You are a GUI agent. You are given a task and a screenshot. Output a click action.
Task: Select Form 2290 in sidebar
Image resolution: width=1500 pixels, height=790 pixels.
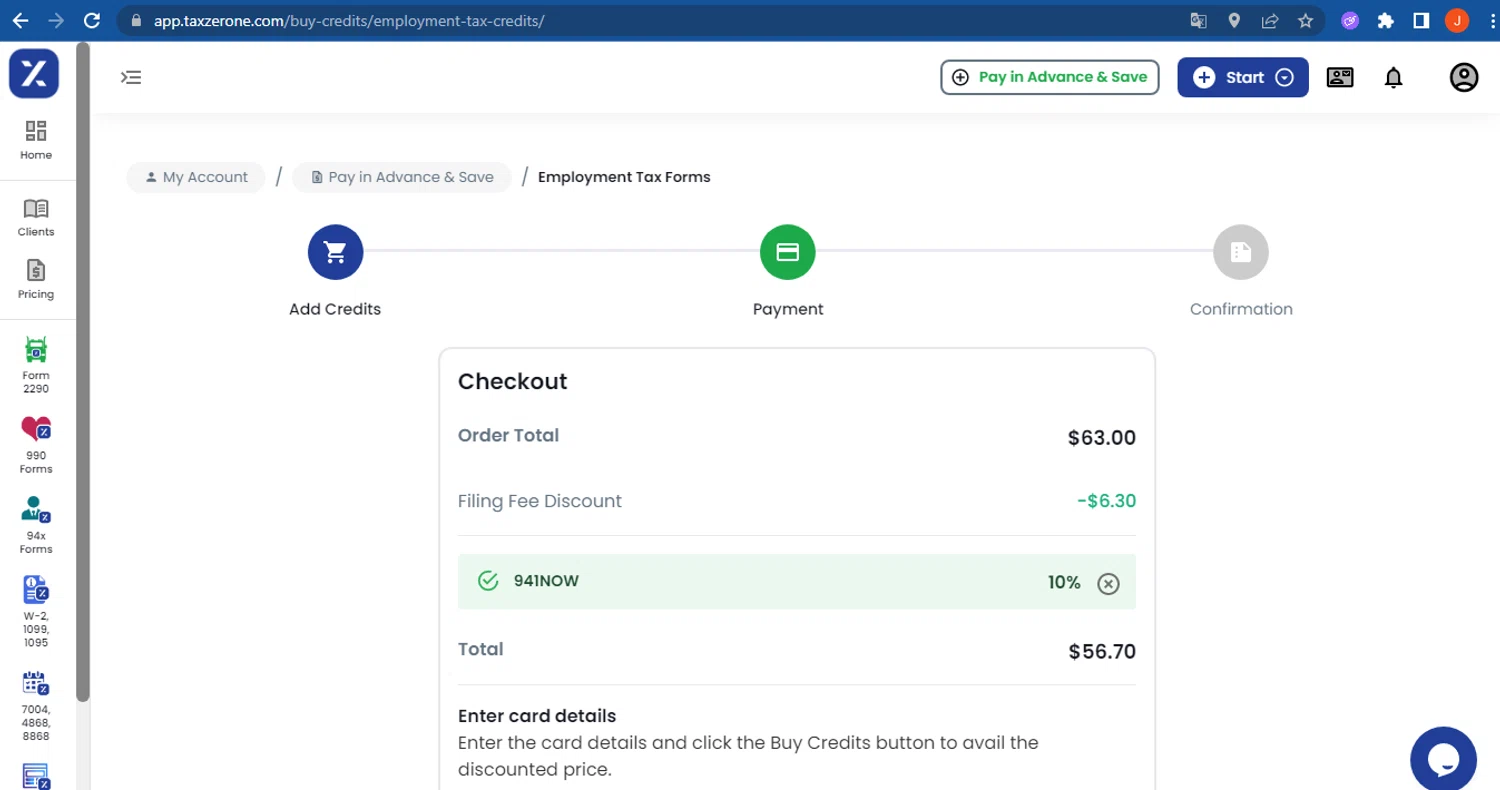36,365
